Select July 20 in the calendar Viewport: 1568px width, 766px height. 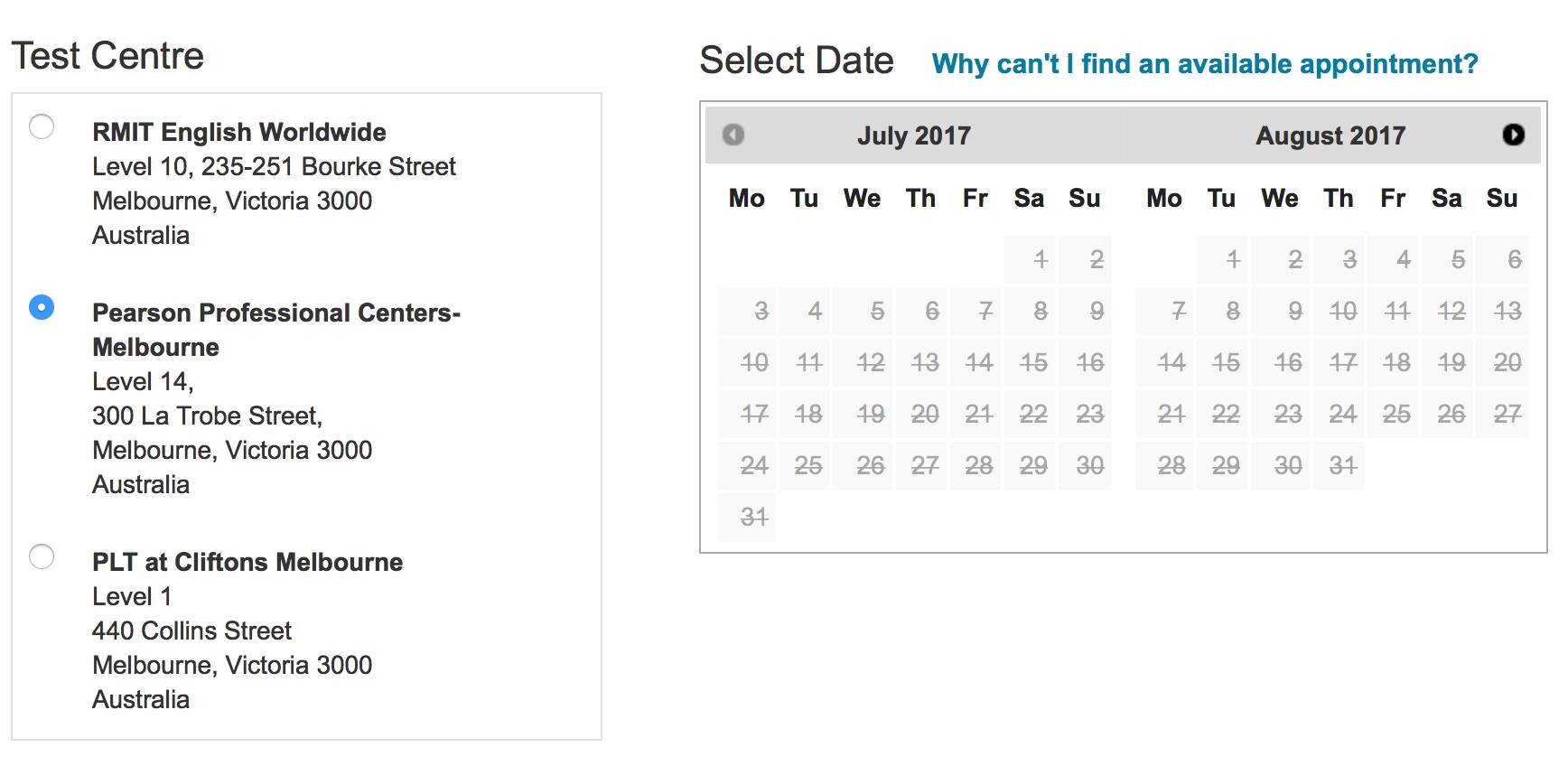tap(922, 415)
